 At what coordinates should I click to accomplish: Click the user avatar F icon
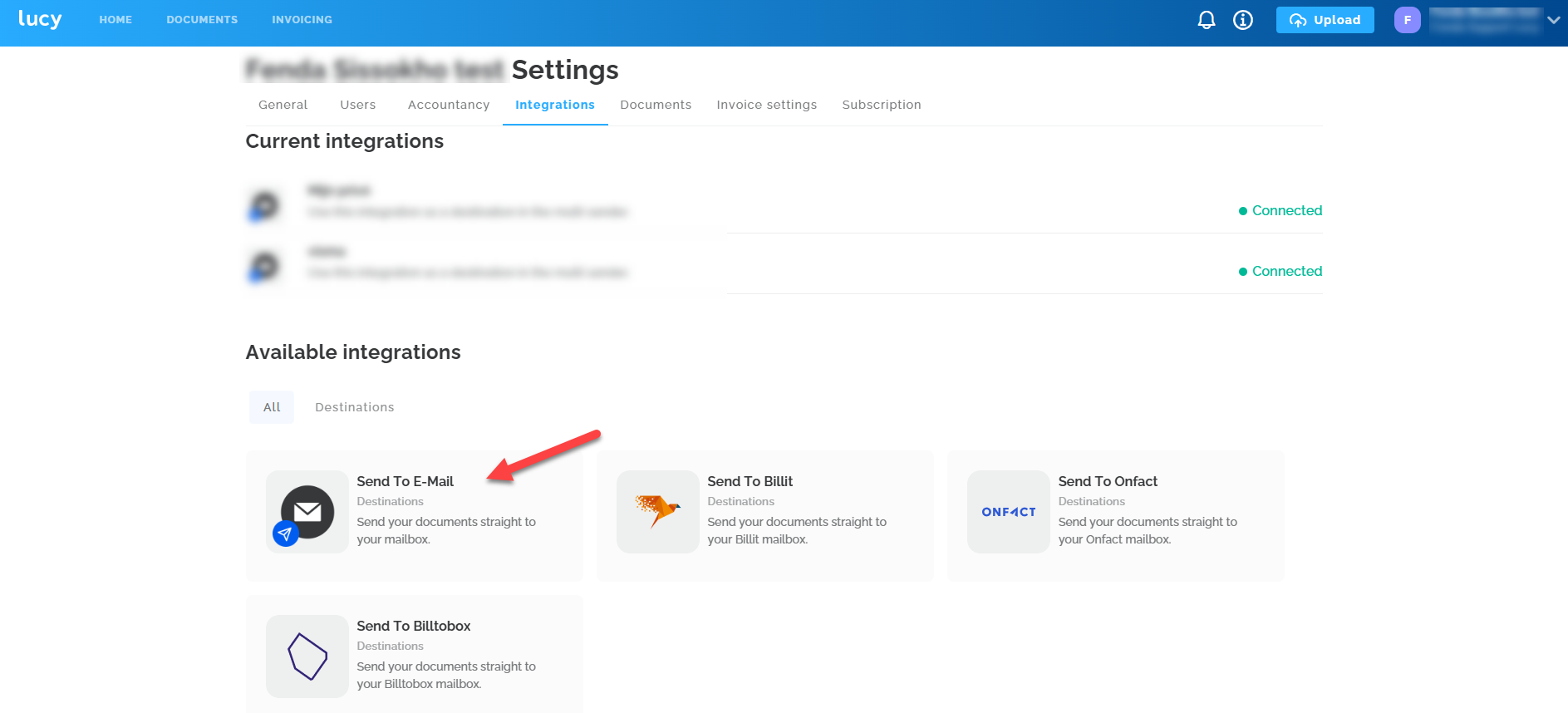pyautogui.click(x=1408, y=20)
